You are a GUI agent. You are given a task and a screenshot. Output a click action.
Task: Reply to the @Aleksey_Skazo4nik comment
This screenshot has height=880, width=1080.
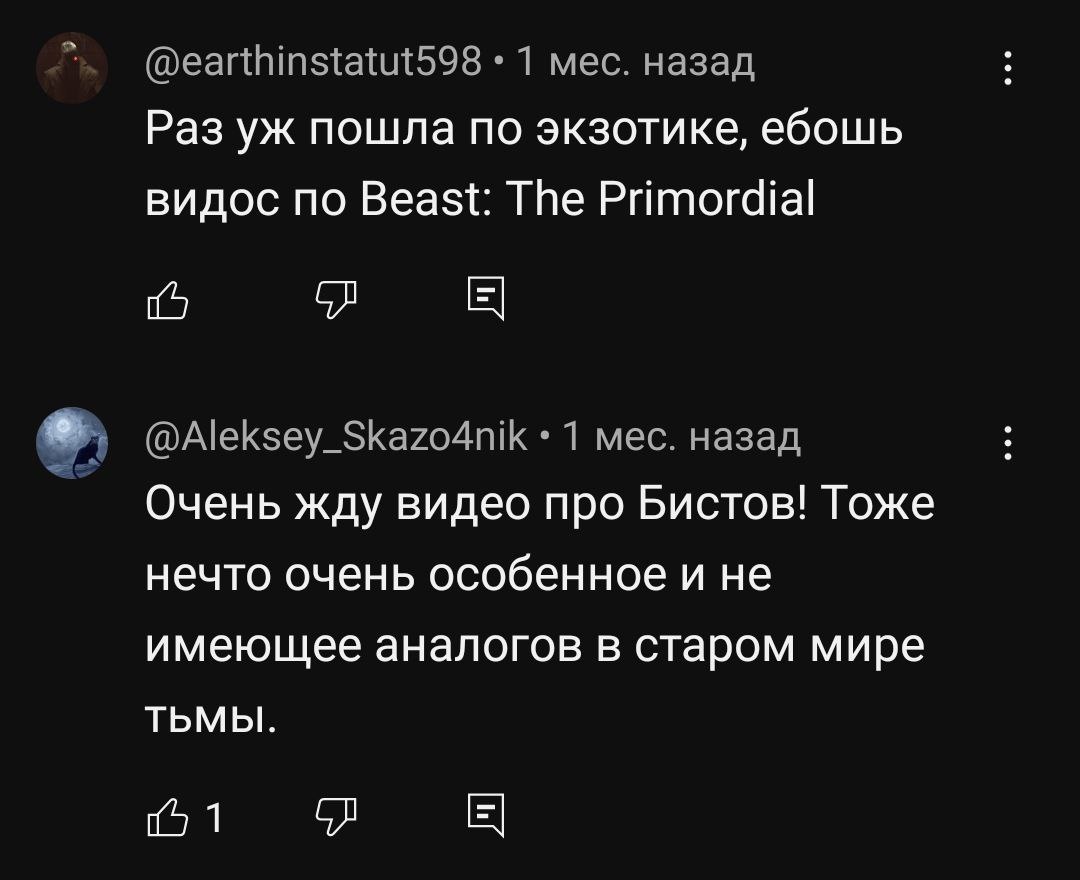486,816
